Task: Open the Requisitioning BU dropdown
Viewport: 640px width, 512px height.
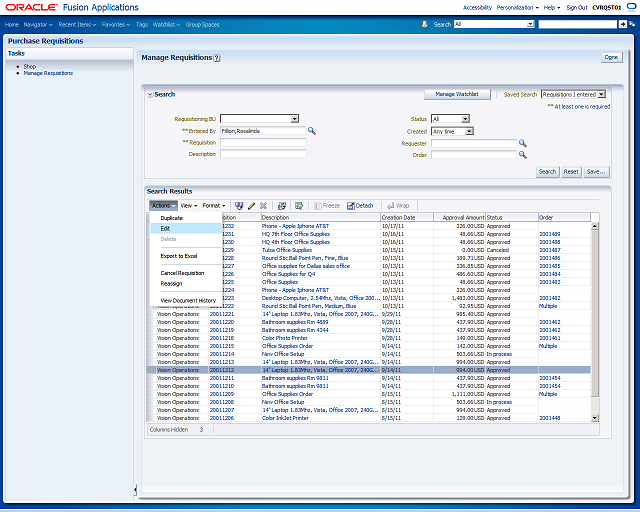Action: tap(295, 119)
